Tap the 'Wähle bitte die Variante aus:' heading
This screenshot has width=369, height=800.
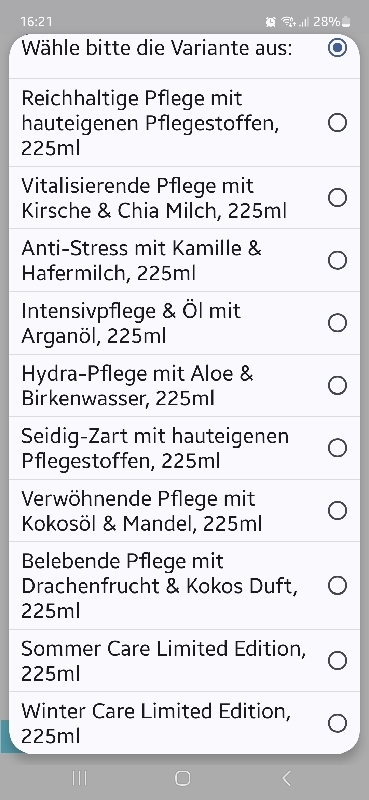(157, 48)
